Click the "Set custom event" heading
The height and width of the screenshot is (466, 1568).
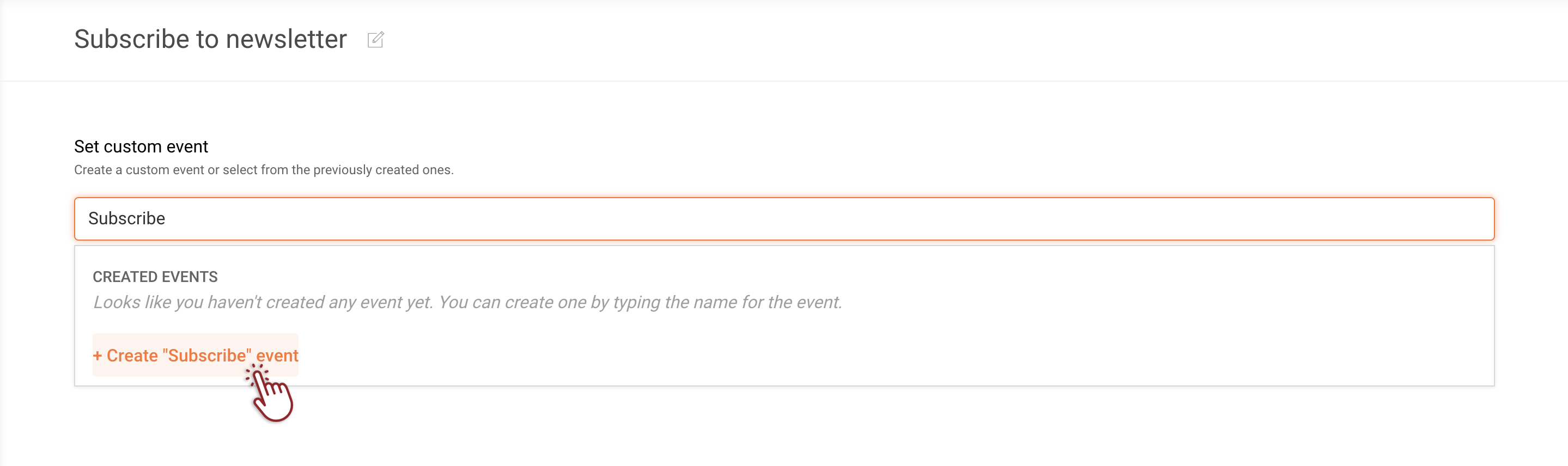point(141,146)
